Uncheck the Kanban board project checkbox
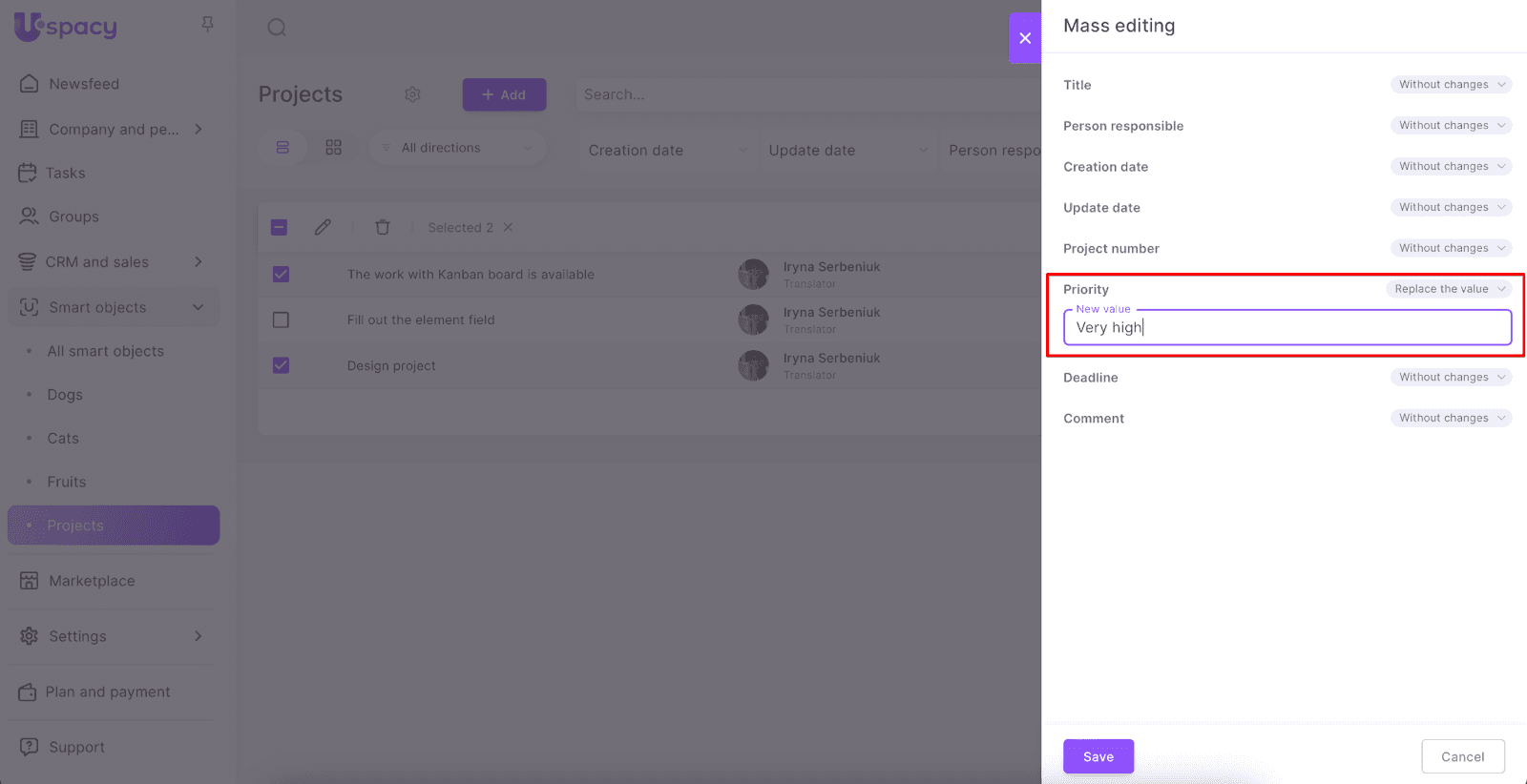The height and width of the screenshot is (784, 1527). 281,275
